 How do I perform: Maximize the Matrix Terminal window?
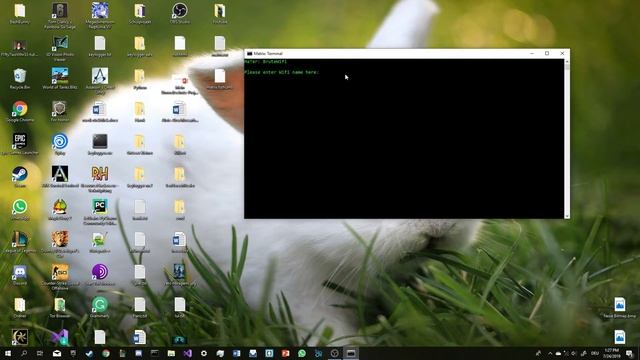click(x=547, y=53)
